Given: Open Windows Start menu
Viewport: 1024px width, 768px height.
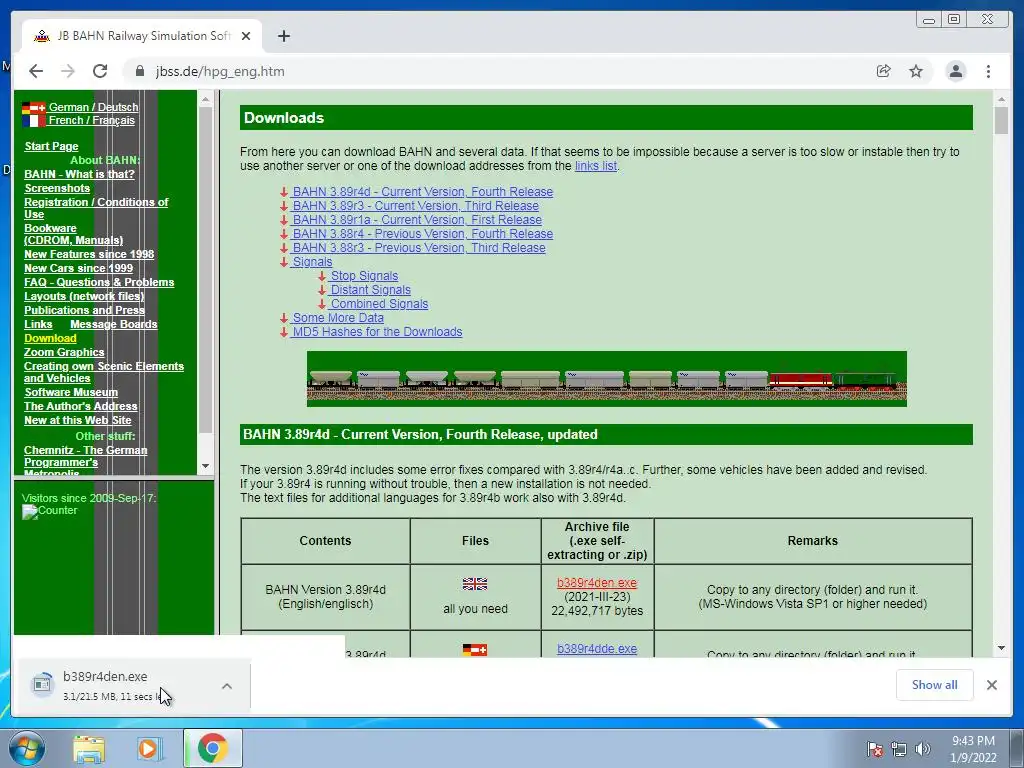Looking at the screenshot, I should click(x=26, y=748).
